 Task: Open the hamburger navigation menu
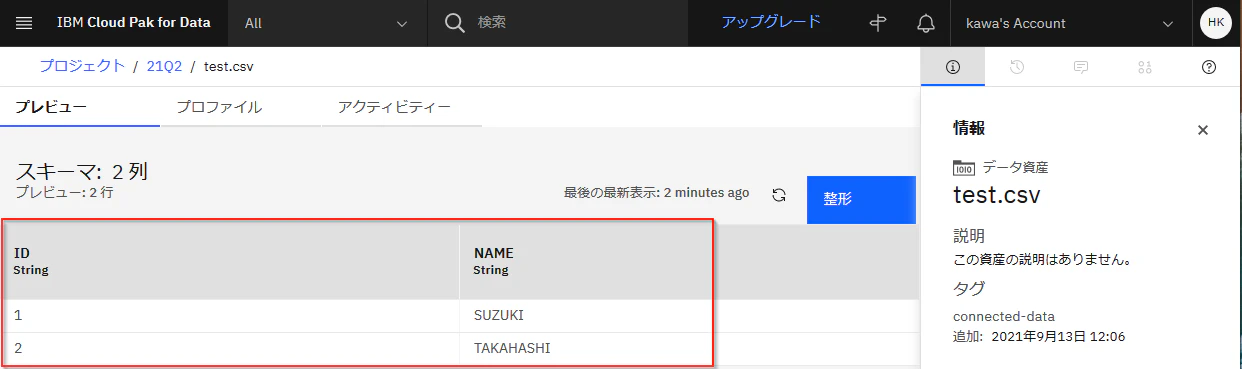25,23
